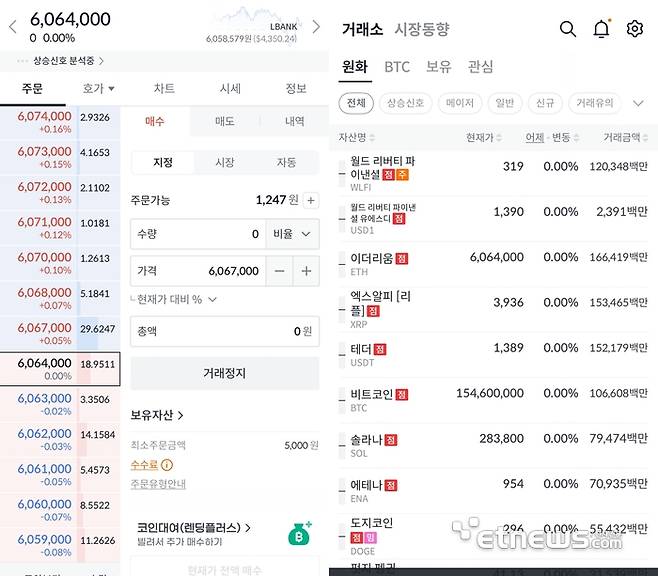658x576 pixels.
Task: Open settings gear icon
Action: tap(634, 29)
